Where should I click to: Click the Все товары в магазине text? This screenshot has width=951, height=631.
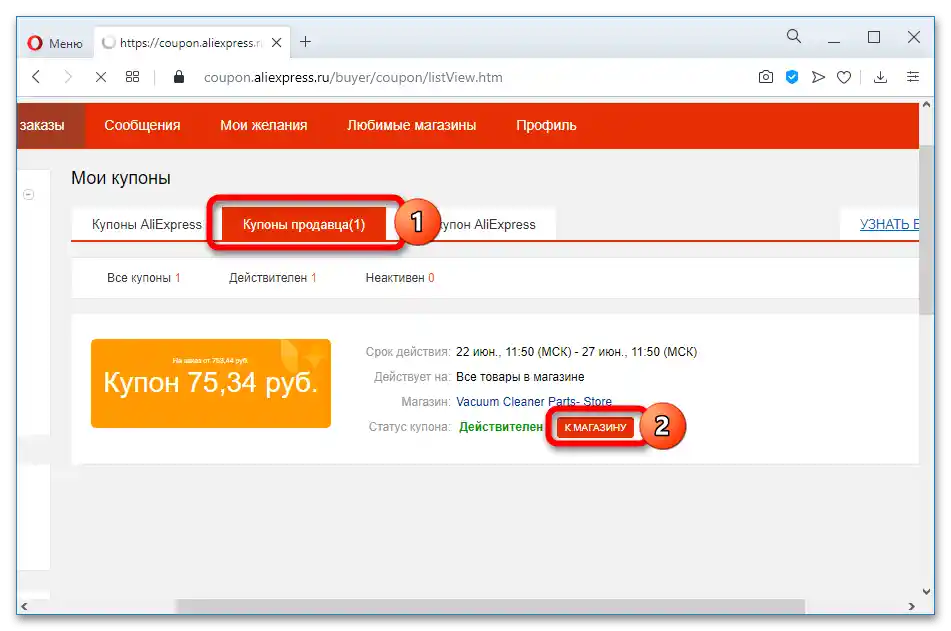click(520, 377)
